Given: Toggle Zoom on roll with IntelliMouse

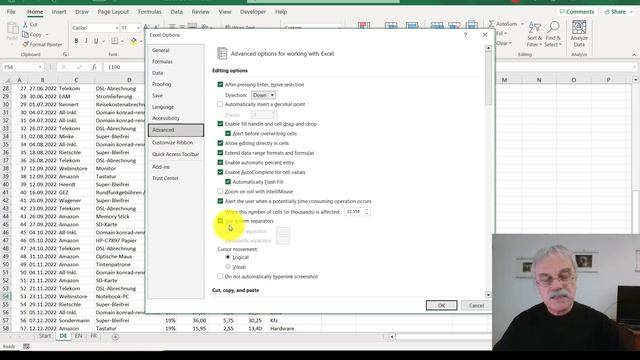Looking at the screenshot, I should [x=220, y=191].
